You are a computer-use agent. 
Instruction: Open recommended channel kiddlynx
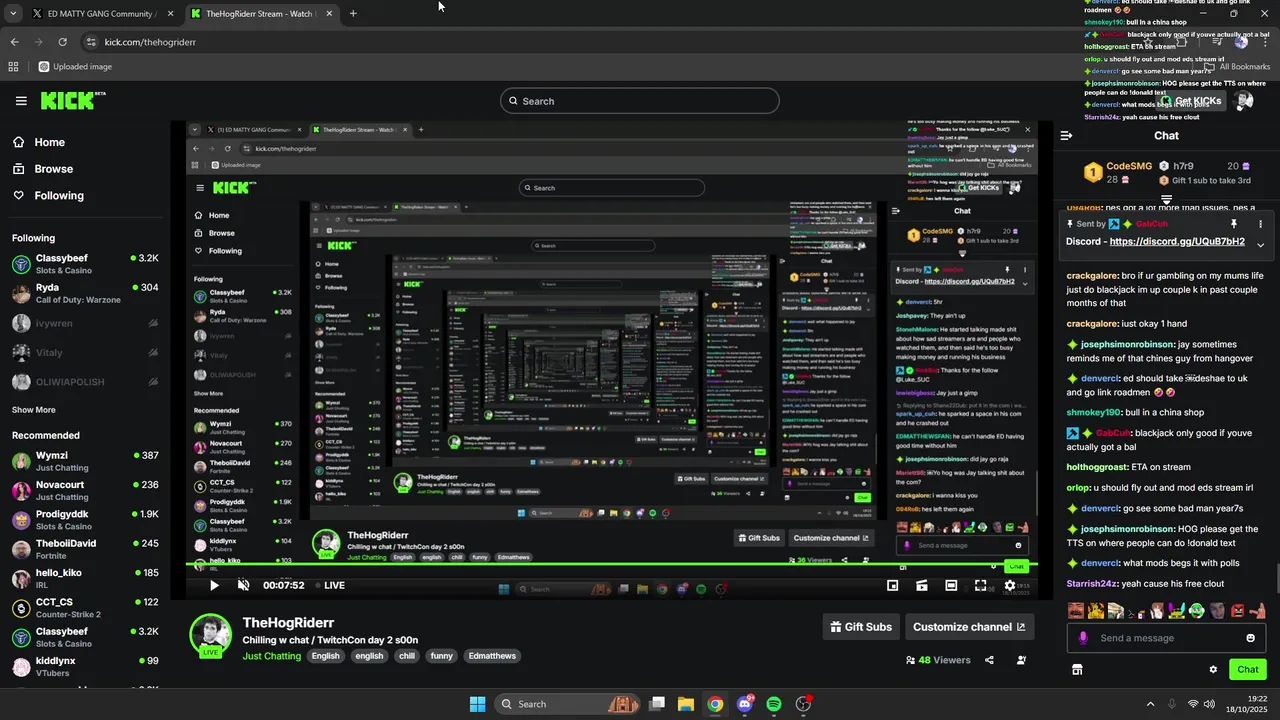pyautogui.click(x=85, y=666)
